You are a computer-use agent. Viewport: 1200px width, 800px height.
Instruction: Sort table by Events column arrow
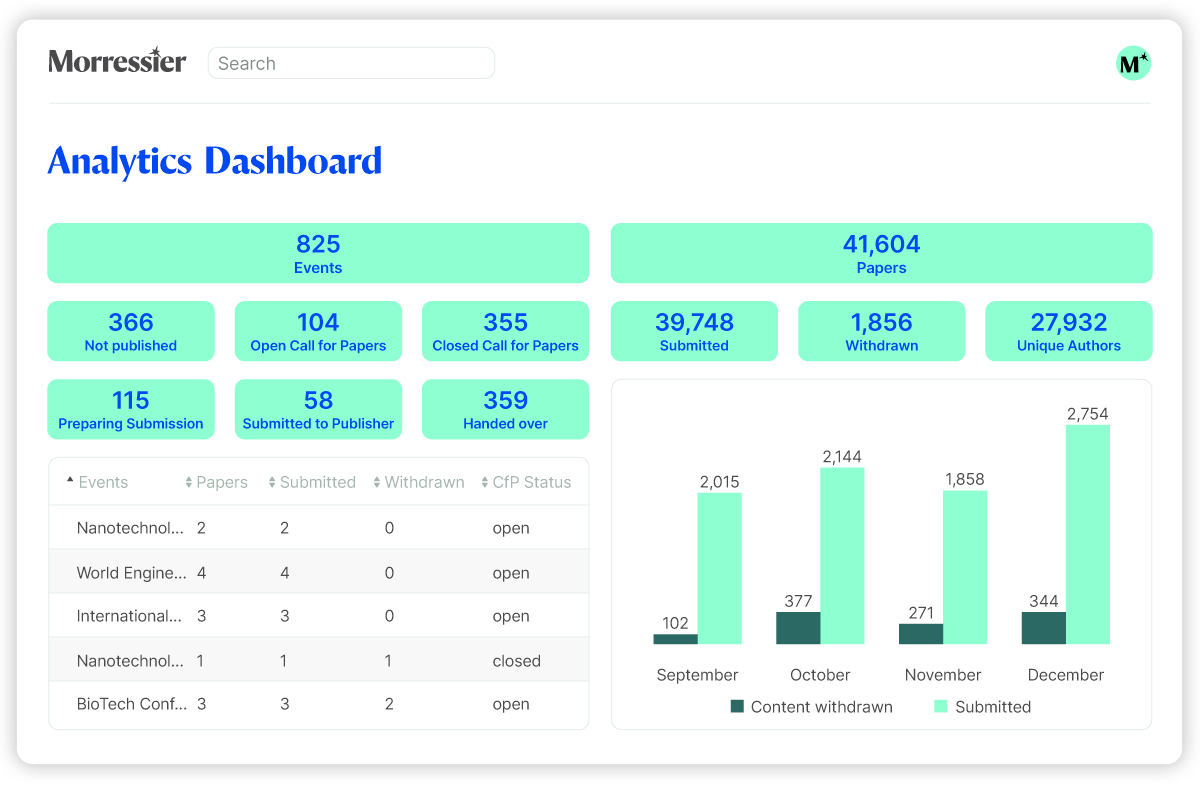point(70,481)
